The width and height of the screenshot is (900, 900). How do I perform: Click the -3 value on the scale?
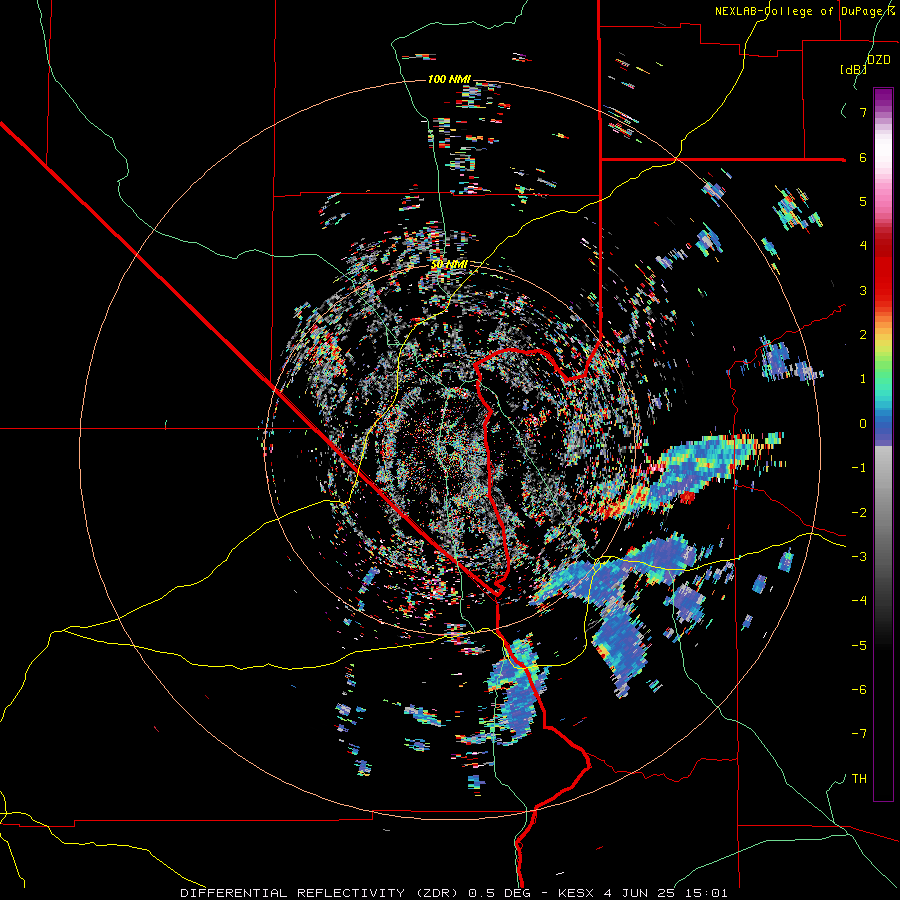pyautogui.click(x=859, y=557)
